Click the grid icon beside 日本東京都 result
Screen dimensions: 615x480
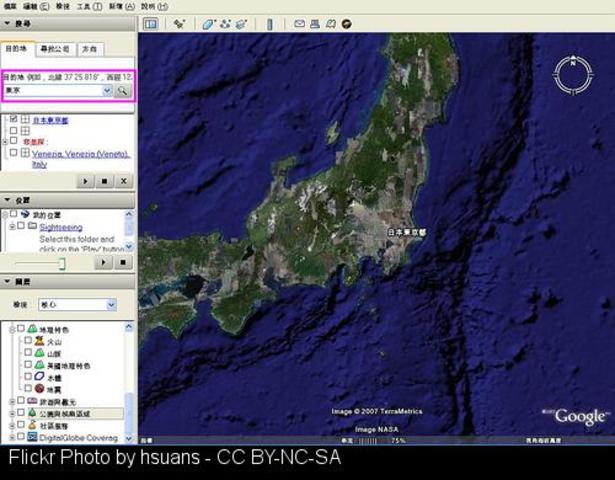[25, 119]
